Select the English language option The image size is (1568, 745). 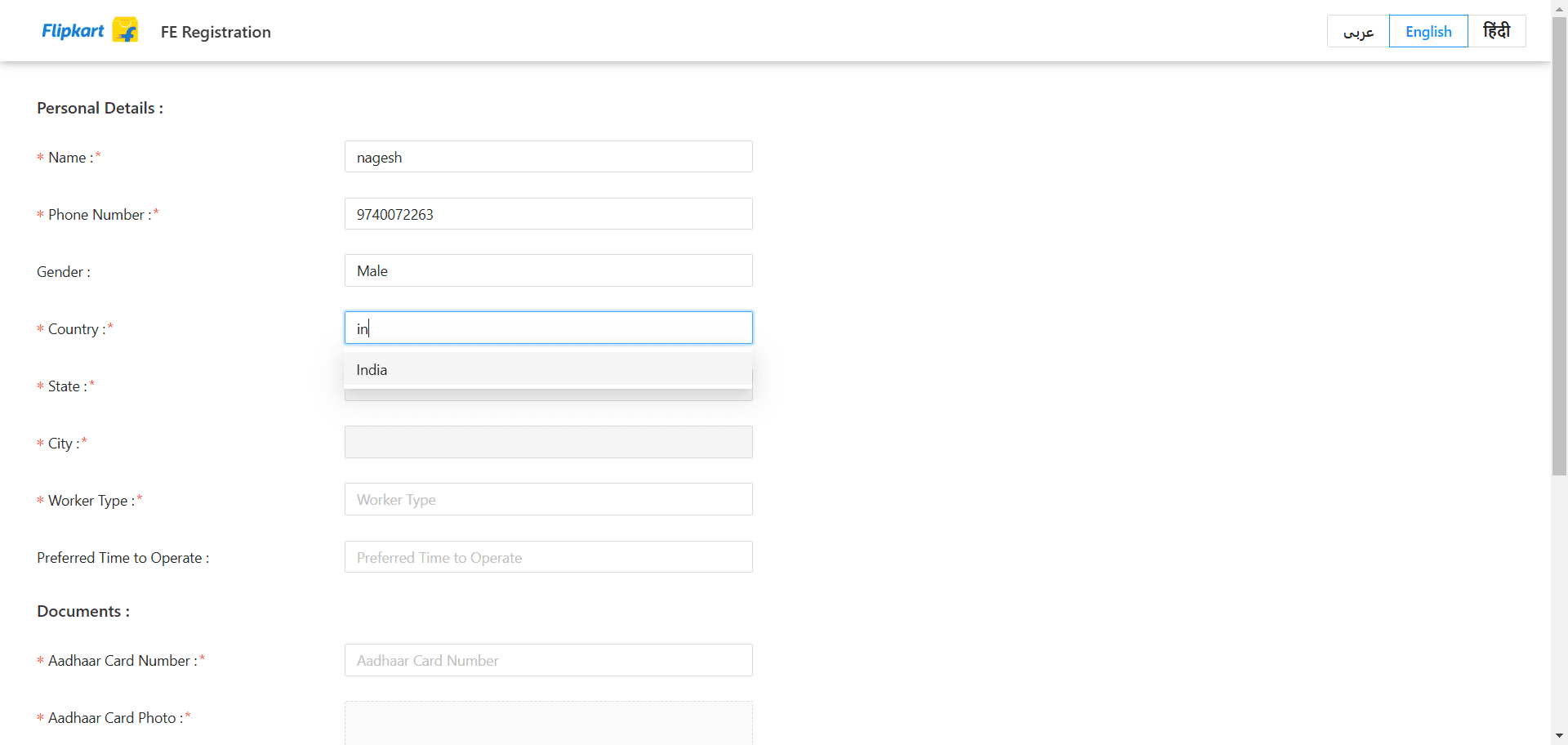click(x=1428, y=31)
